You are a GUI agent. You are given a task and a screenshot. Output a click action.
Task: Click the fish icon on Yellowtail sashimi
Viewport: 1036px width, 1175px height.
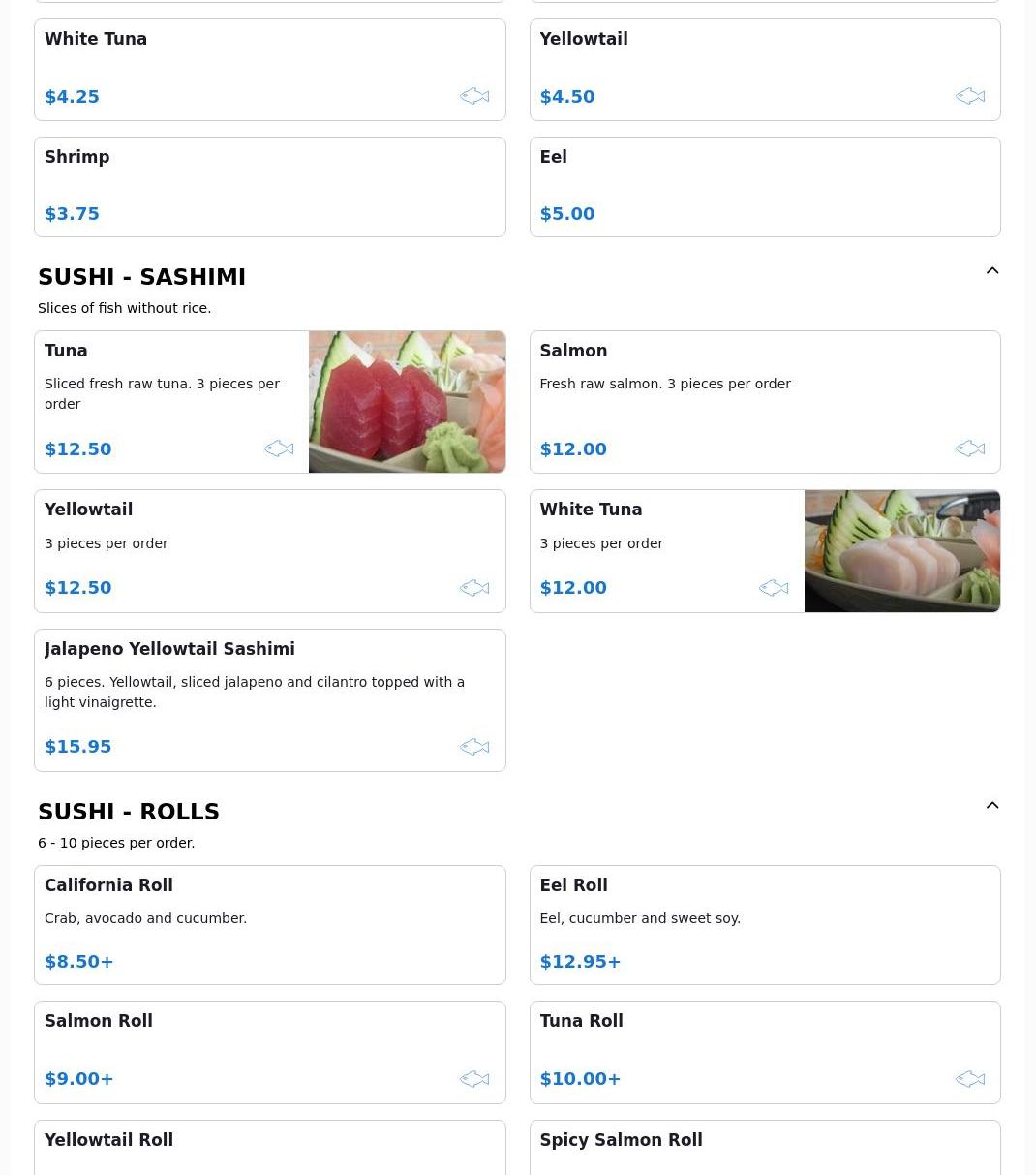pos(474,588)
